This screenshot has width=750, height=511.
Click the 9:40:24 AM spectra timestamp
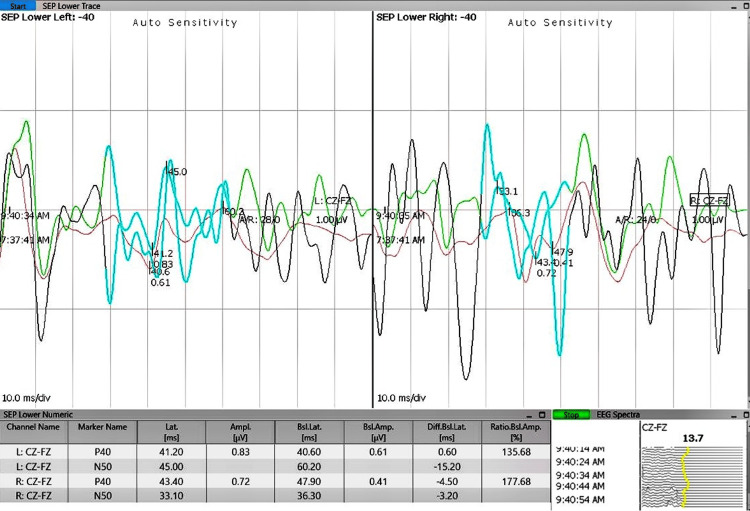click(580, 462)
